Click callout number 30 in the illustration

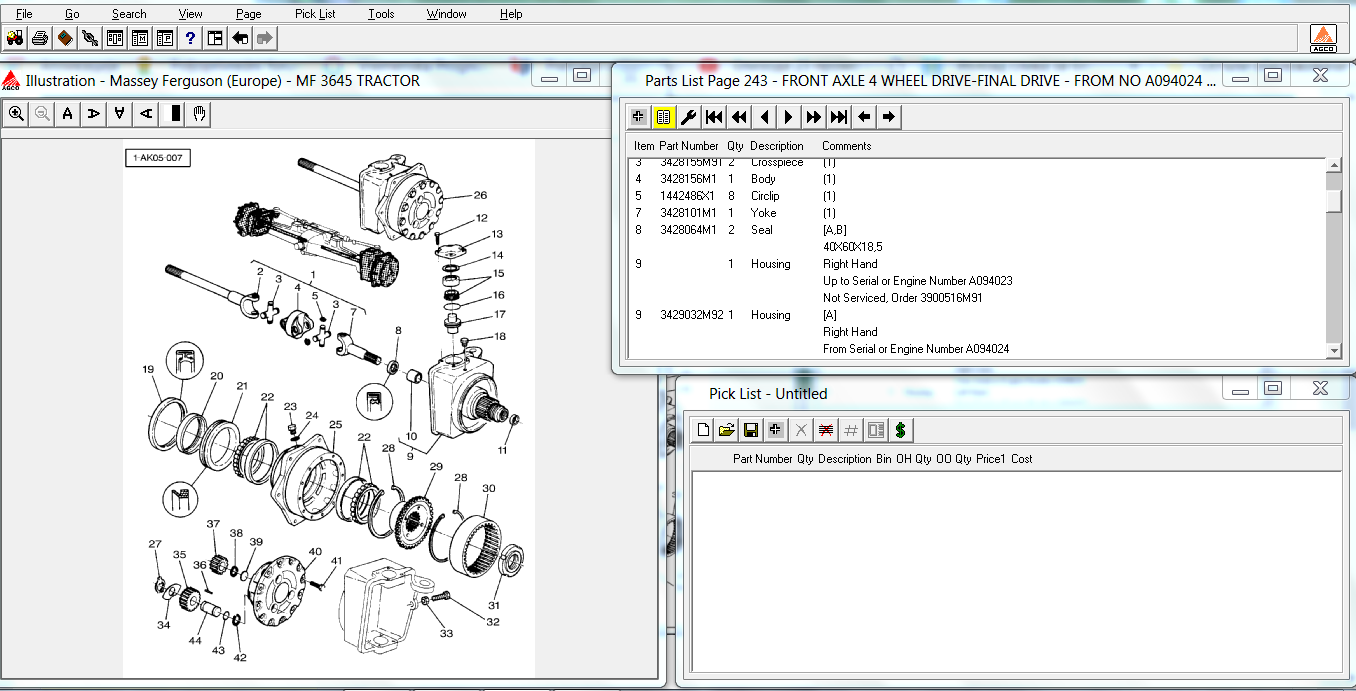pos(489,489)
